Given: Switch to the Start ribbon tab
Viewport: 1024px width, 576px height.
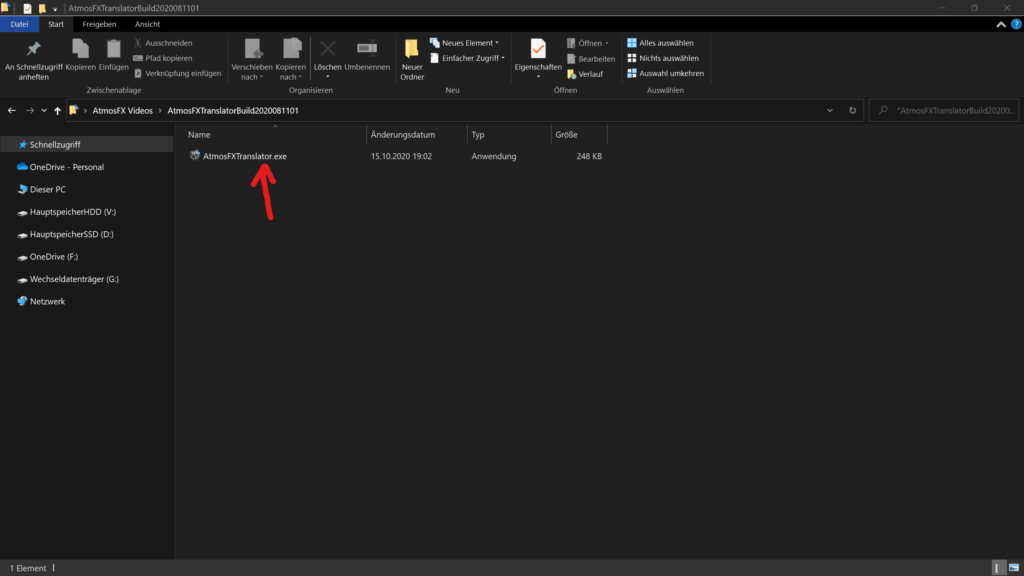Looking at the screenshot, I should (56, 24).
